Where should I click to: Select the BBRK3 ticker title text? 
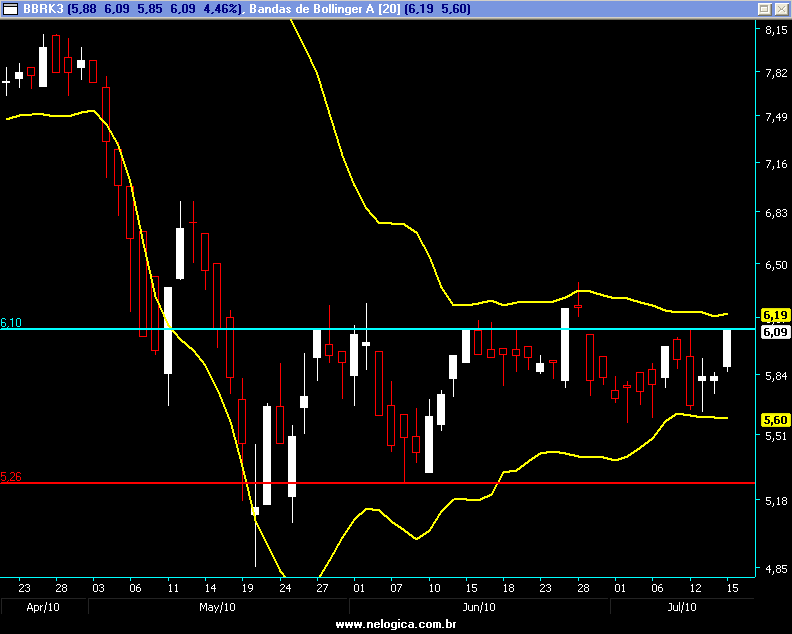[43, 9]
